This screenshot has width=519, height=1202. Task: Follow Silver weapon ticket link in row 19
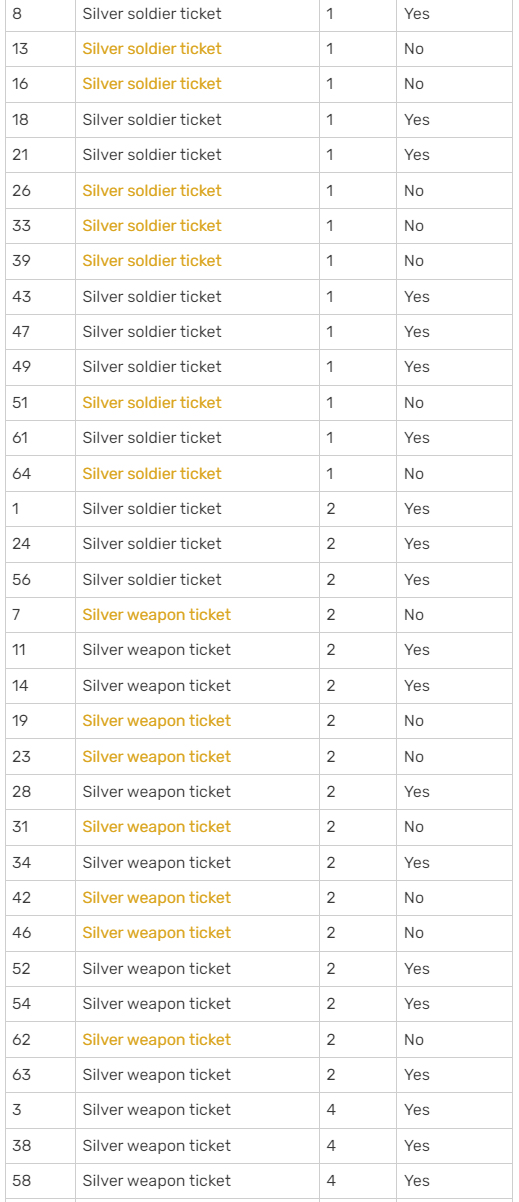[x=157, y=721]
